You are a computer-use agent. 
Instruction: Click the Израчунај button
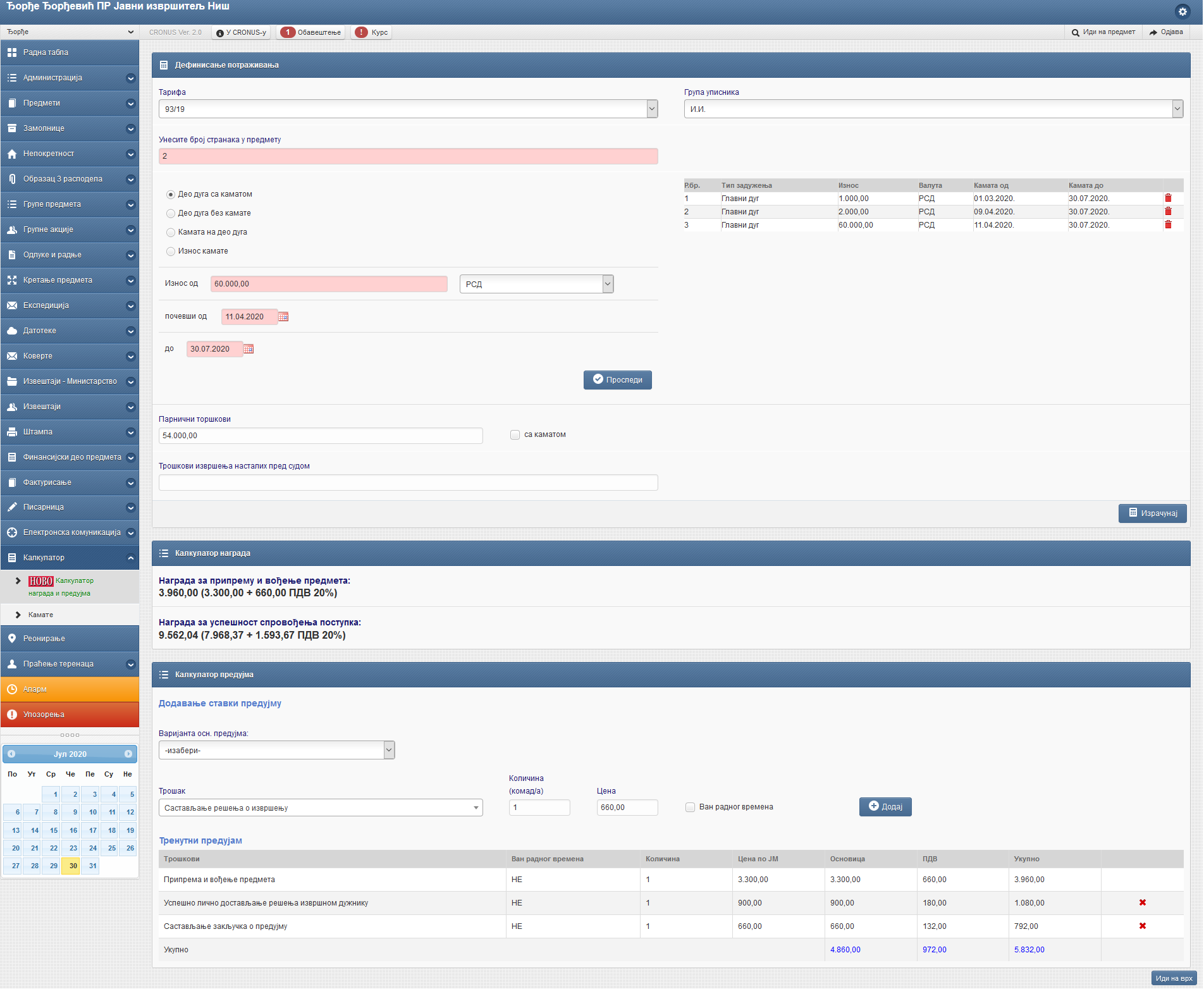(1152, 513)
